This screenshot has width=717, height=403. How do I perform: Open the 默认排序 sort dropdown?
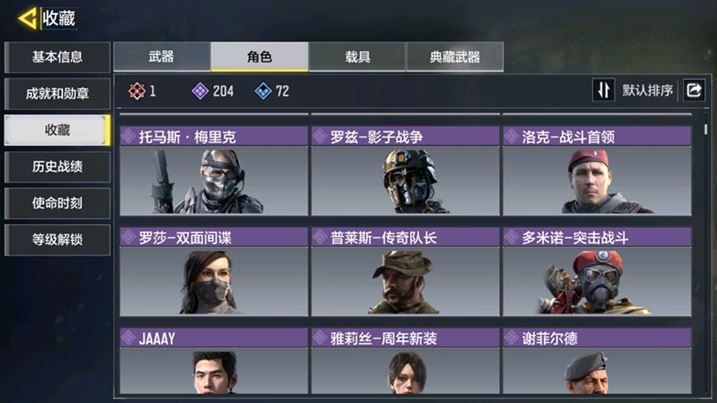tap(647, 91)
